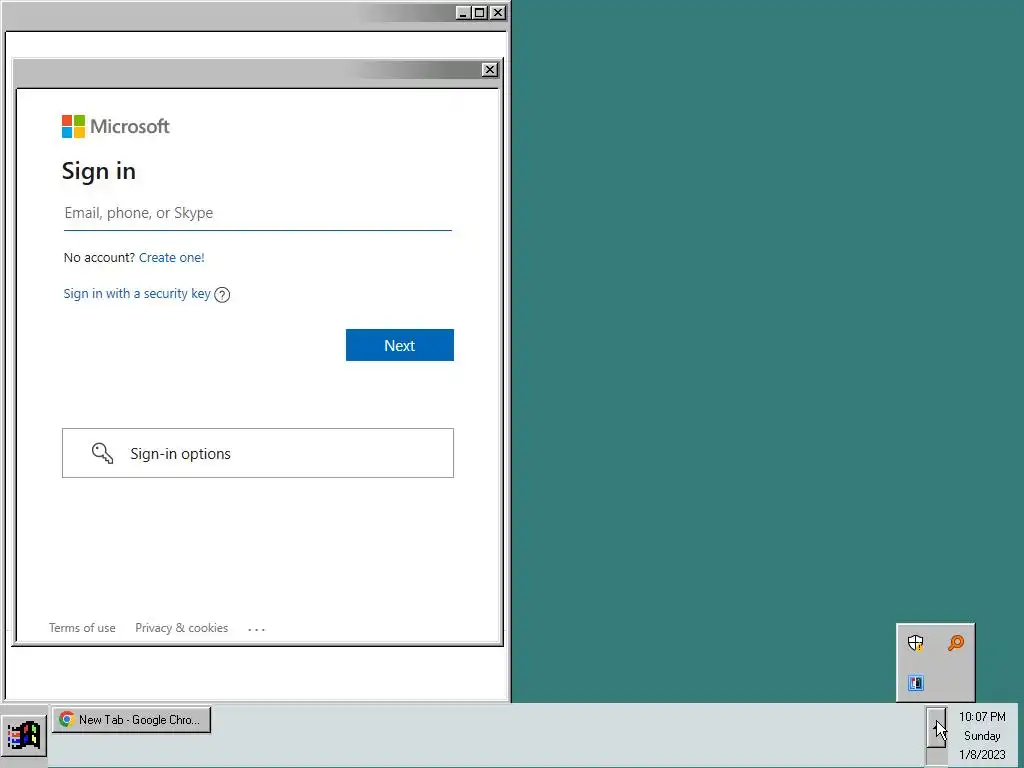Open Windows Security shield tray icon
Screen dimensions: 1024x768
tap(916, 643)
